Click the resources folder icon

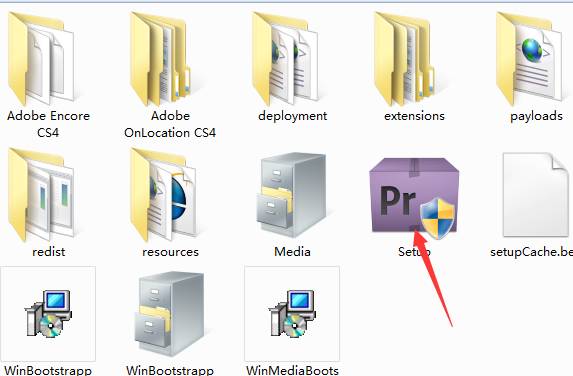tap(163, 194)
